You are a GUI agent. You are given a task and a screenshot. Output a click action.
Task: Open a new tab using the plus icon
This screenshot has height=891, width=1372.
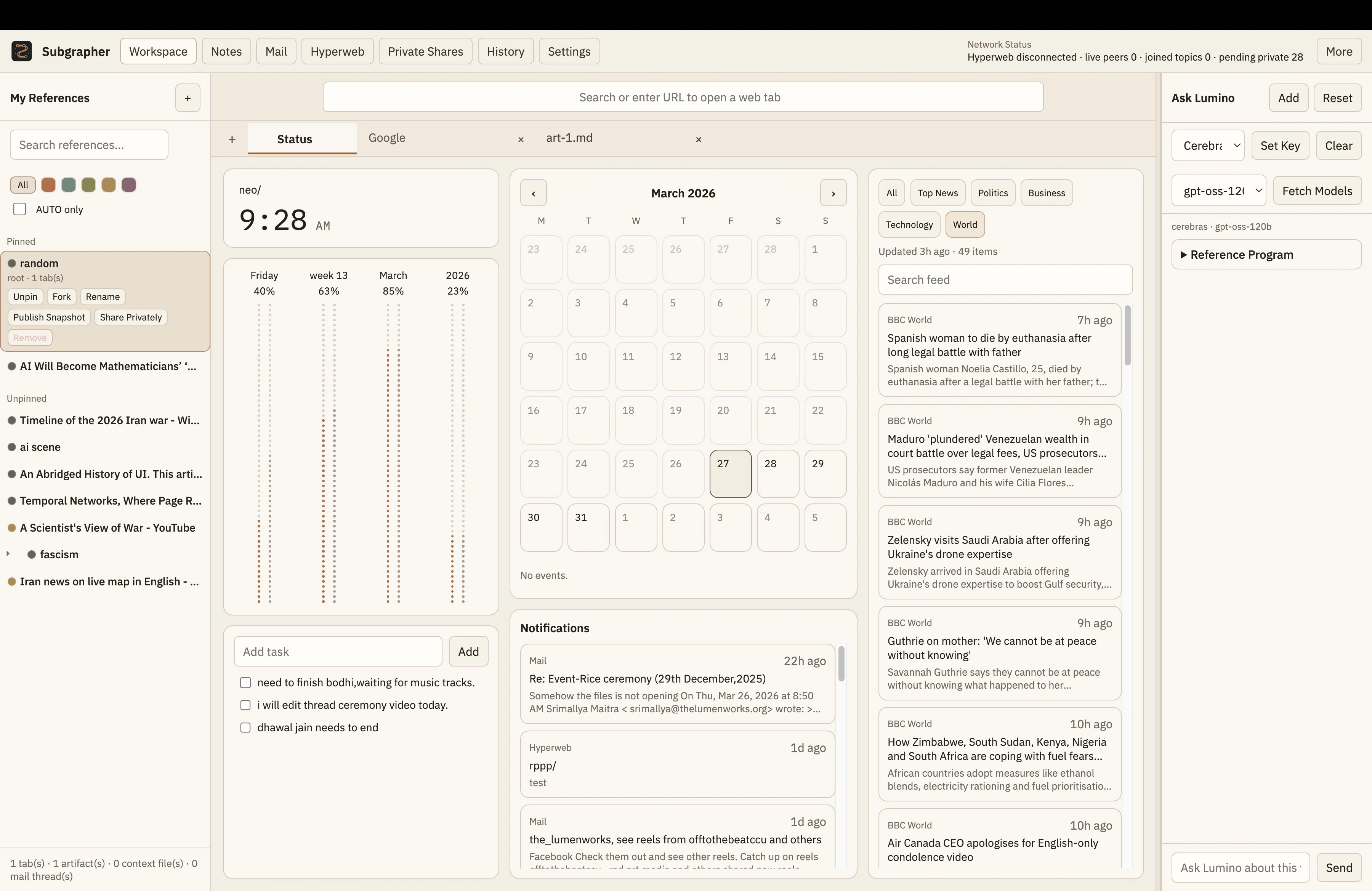click(232, 139)
